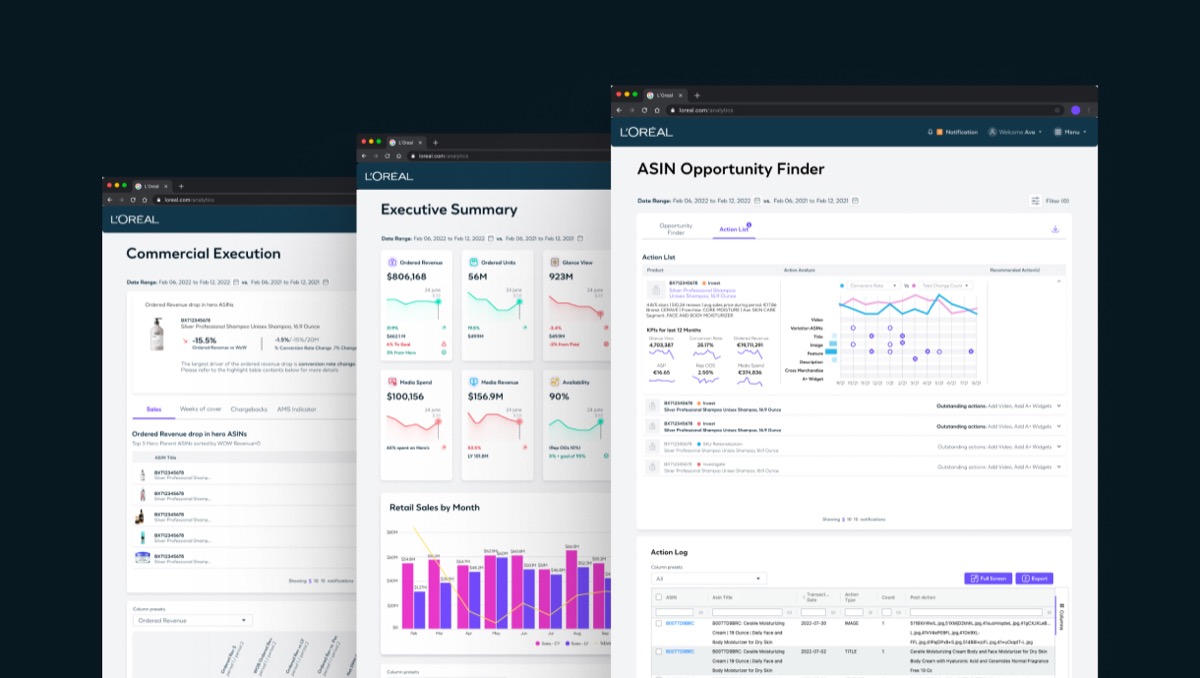
Task: Click the Sales - CY legend swatch in Retail Sales chart
Action: 539,643
